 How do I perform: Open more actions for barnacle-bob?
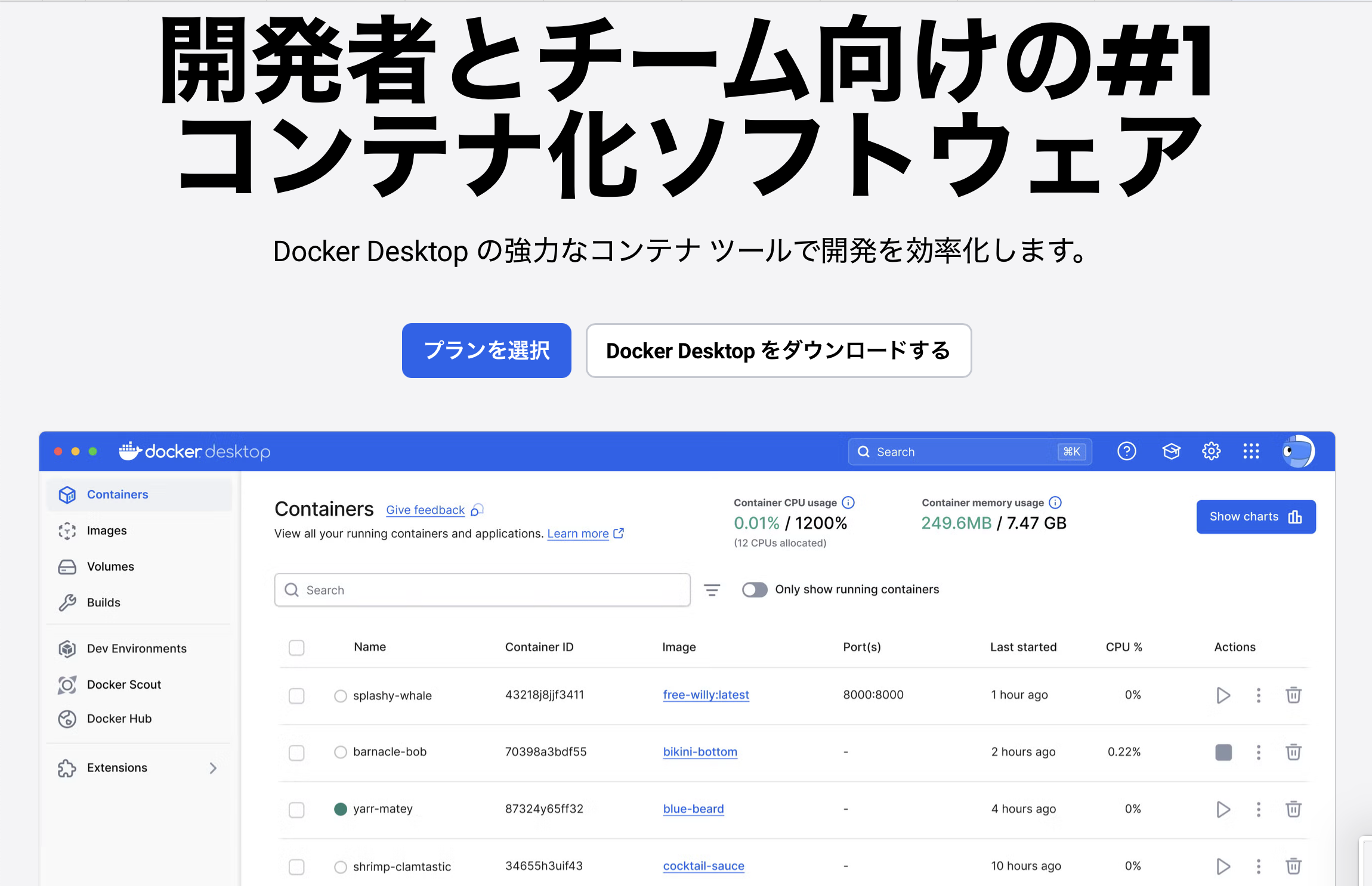click(x=1259, y=752)
